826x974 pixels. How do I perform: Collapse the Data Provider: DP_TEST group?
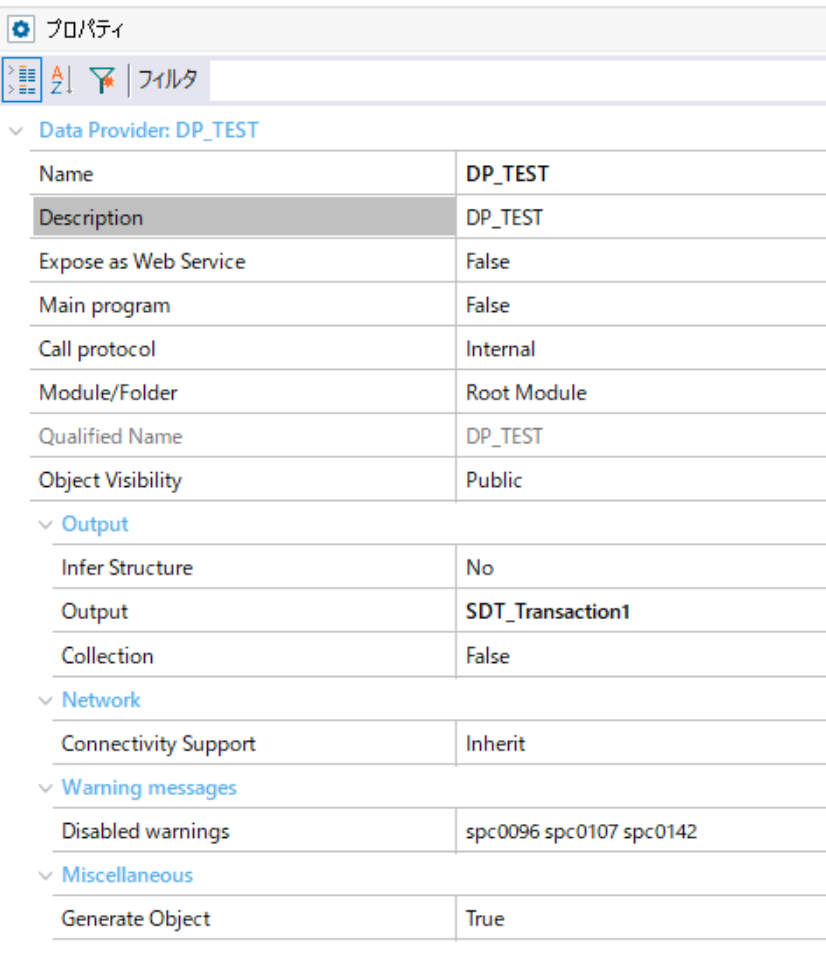[x=16, y=131]
